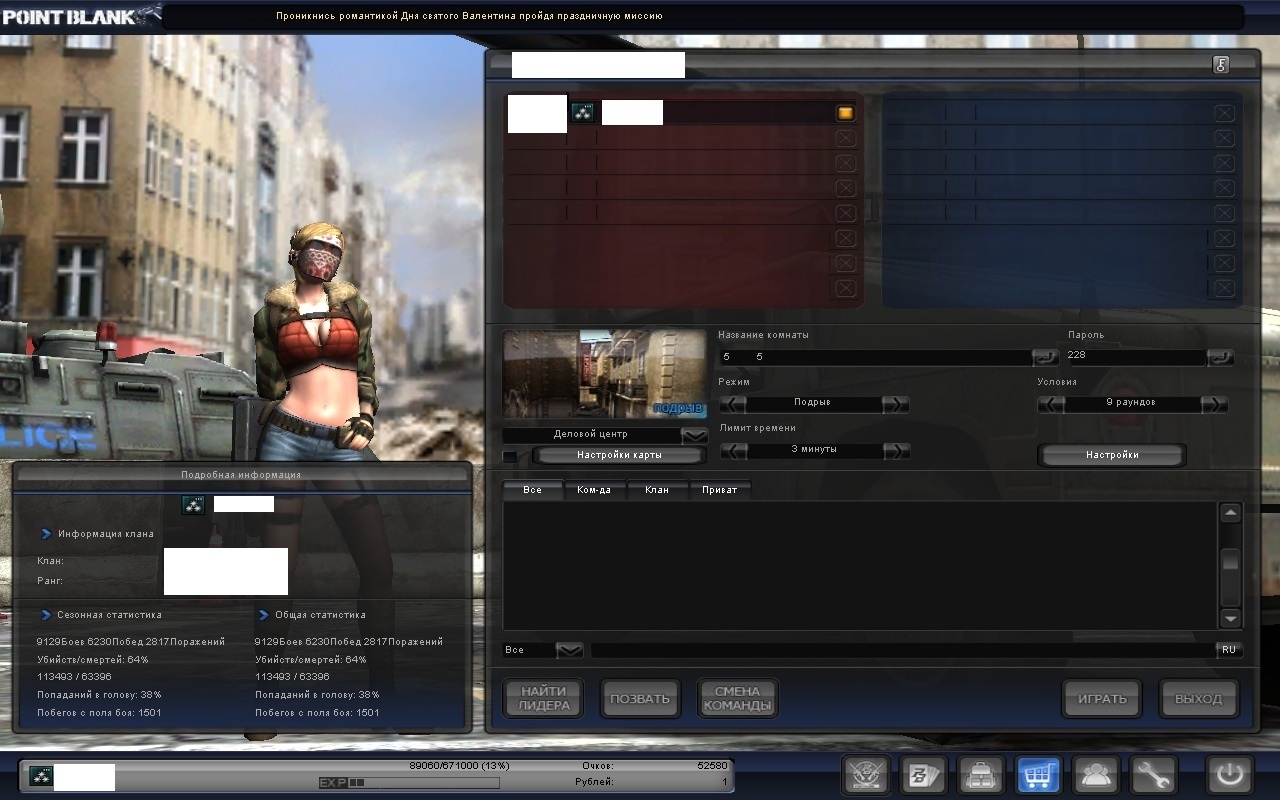This screenshot has height=800, width=1280.
Task: Toggle the fourth blue team slot
Action: [x=1224, y=188]
